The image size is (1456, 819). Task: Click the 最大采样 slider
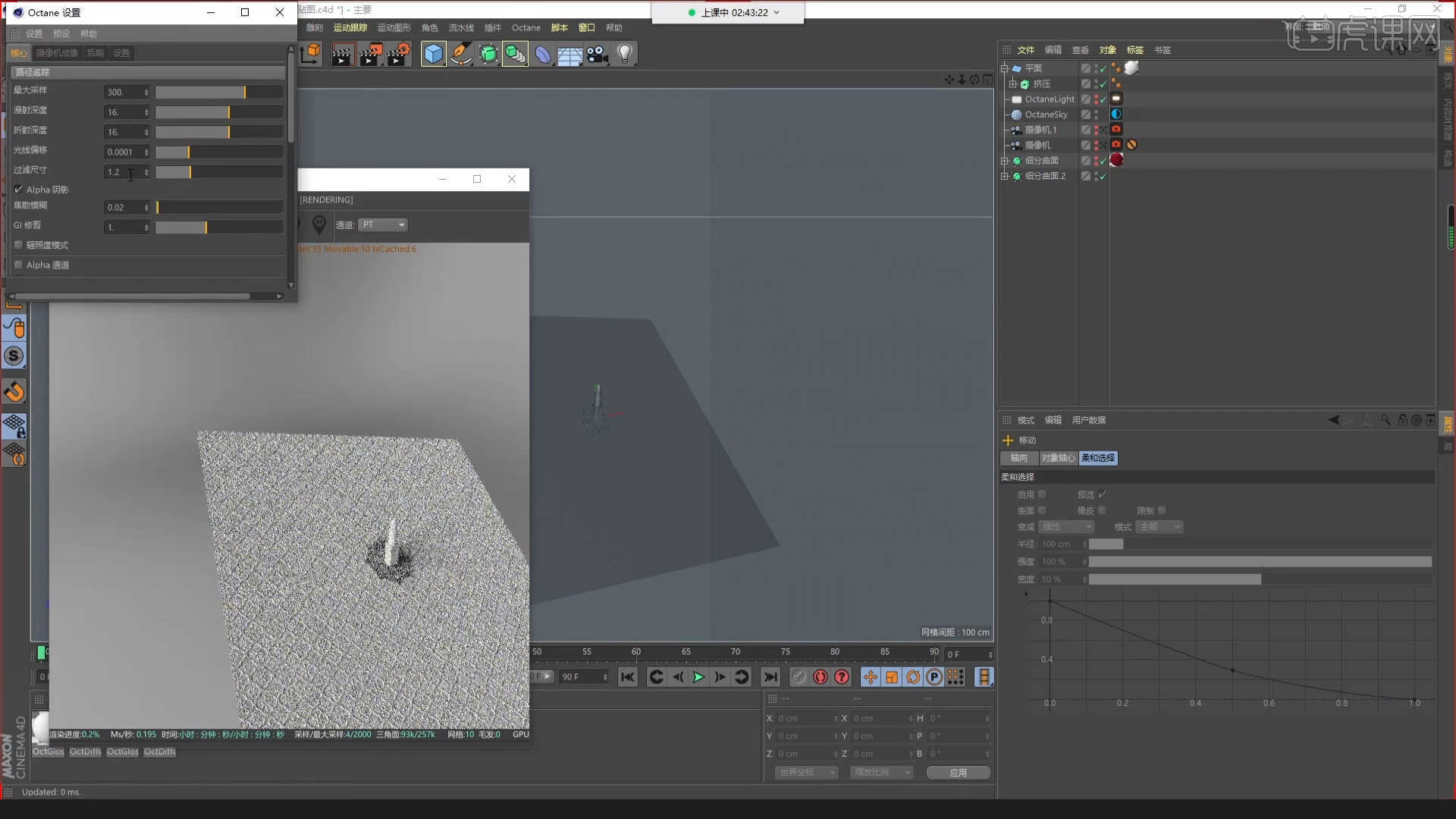[219, 92]
